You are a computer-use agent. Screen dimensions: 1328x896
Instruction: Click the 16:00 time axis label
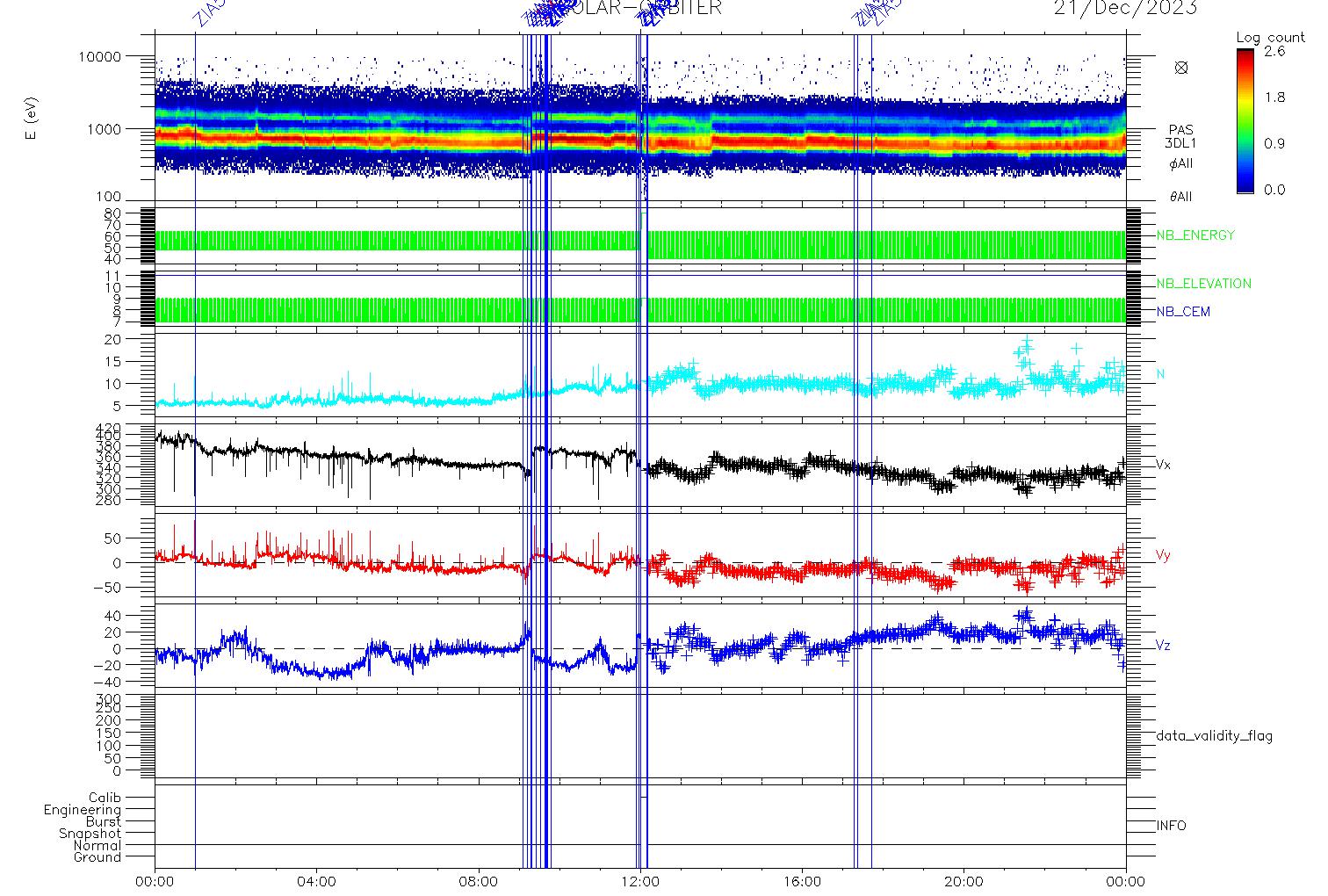coord(802,881)
